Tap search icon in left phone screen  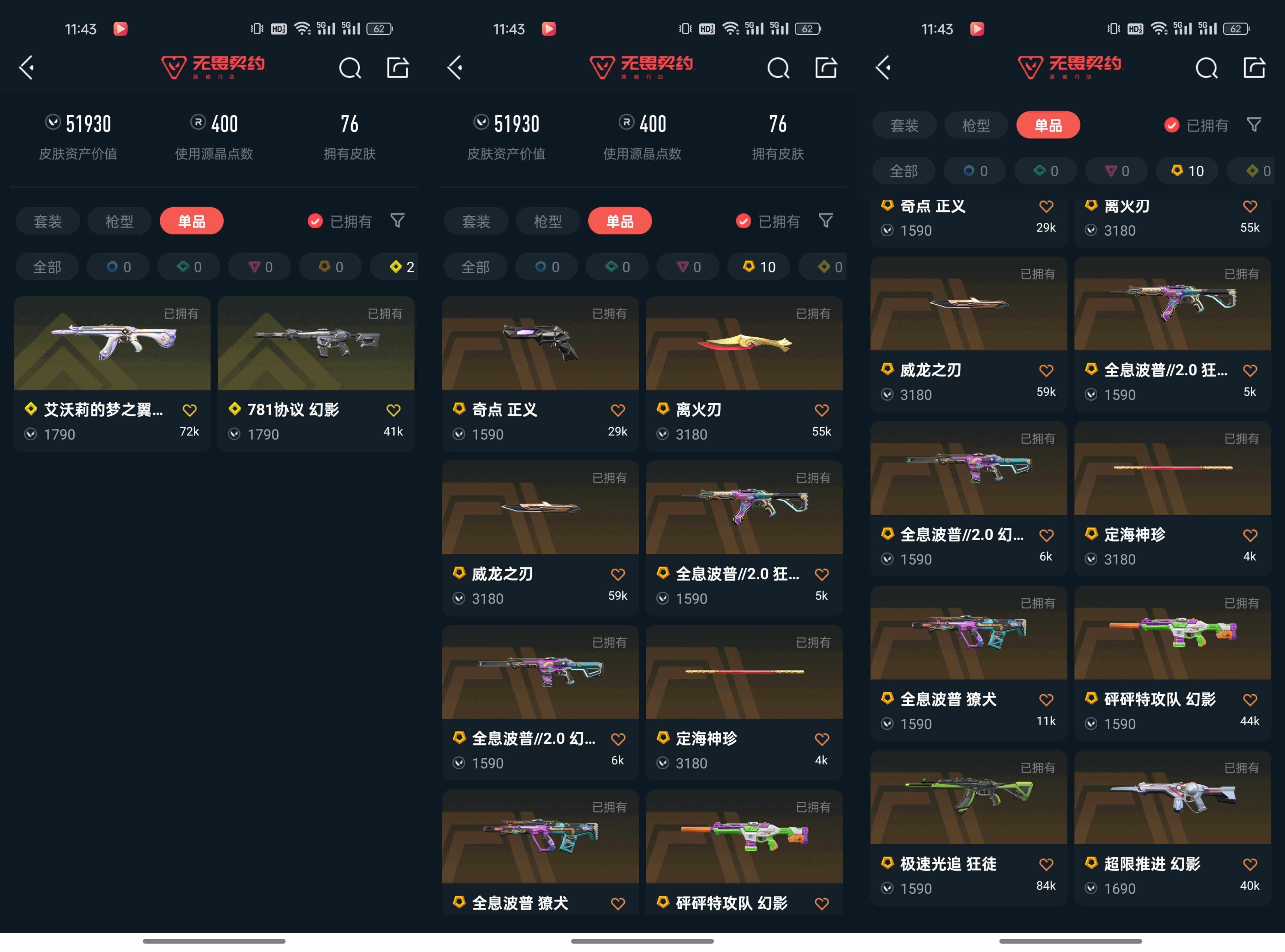(350, 68)
